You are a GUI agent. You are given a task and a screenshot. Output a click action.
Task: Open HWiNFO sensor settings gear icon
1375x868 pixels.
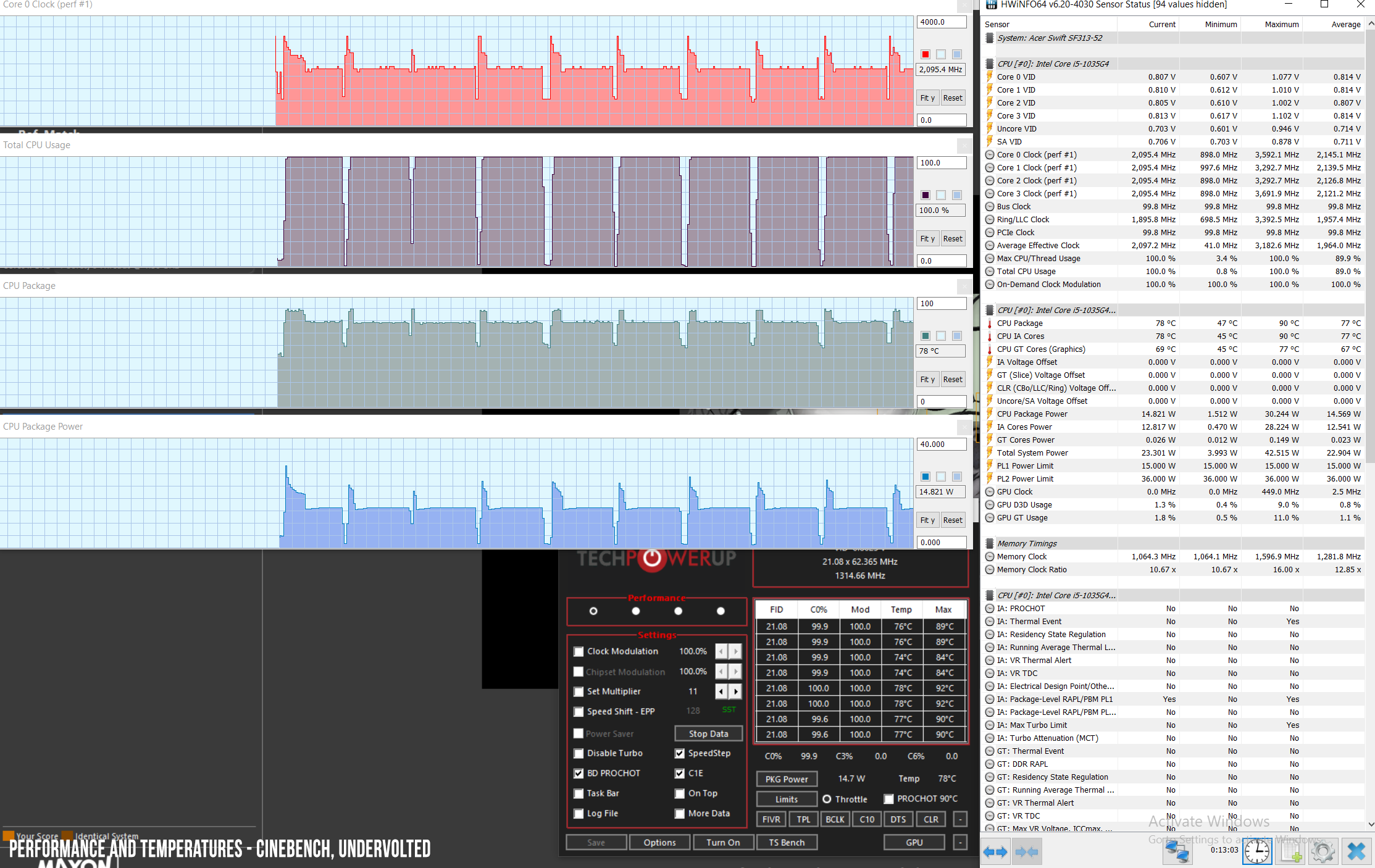(x=1323, y=853)
